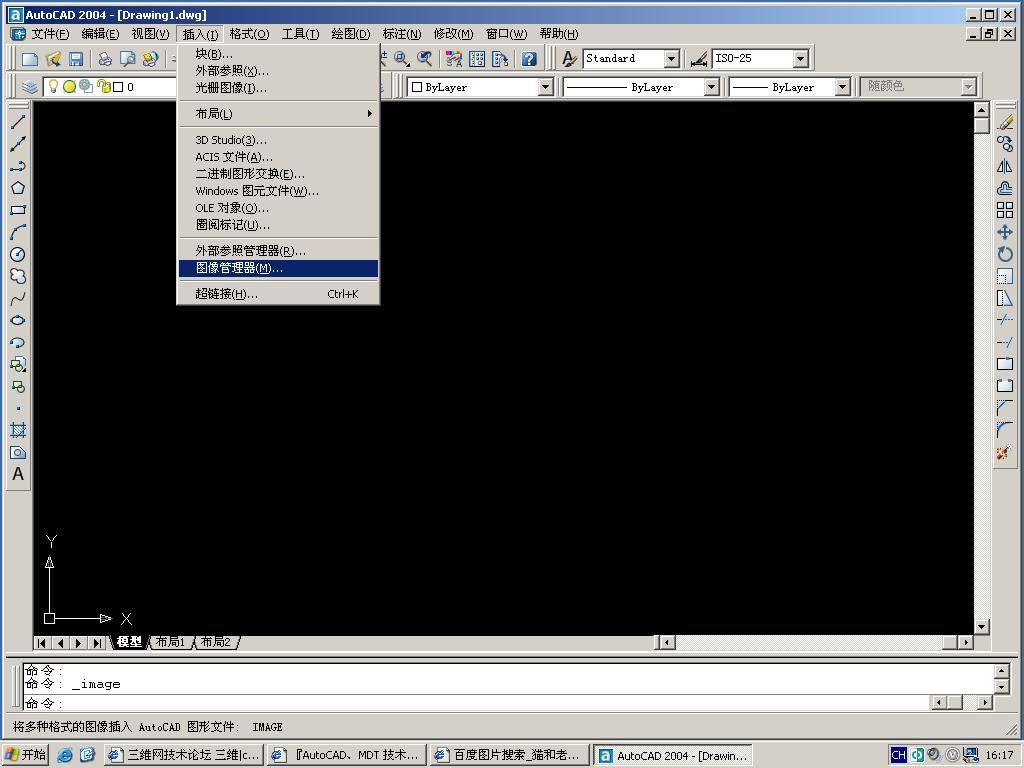This screenshot has width=1024, height=768.
Task: Select the Hatch tool
Action: pos(18,430)
